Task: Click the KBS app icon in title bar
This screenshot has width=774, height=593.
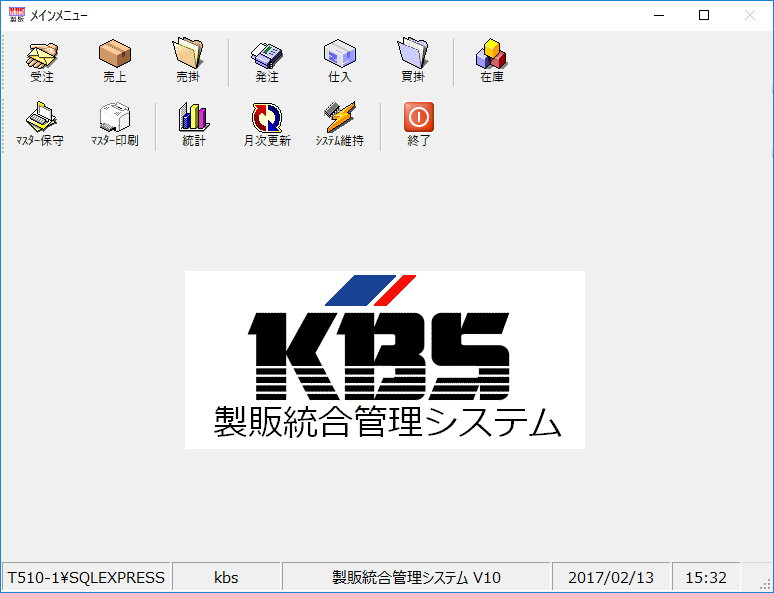Action: coord(17,15)
